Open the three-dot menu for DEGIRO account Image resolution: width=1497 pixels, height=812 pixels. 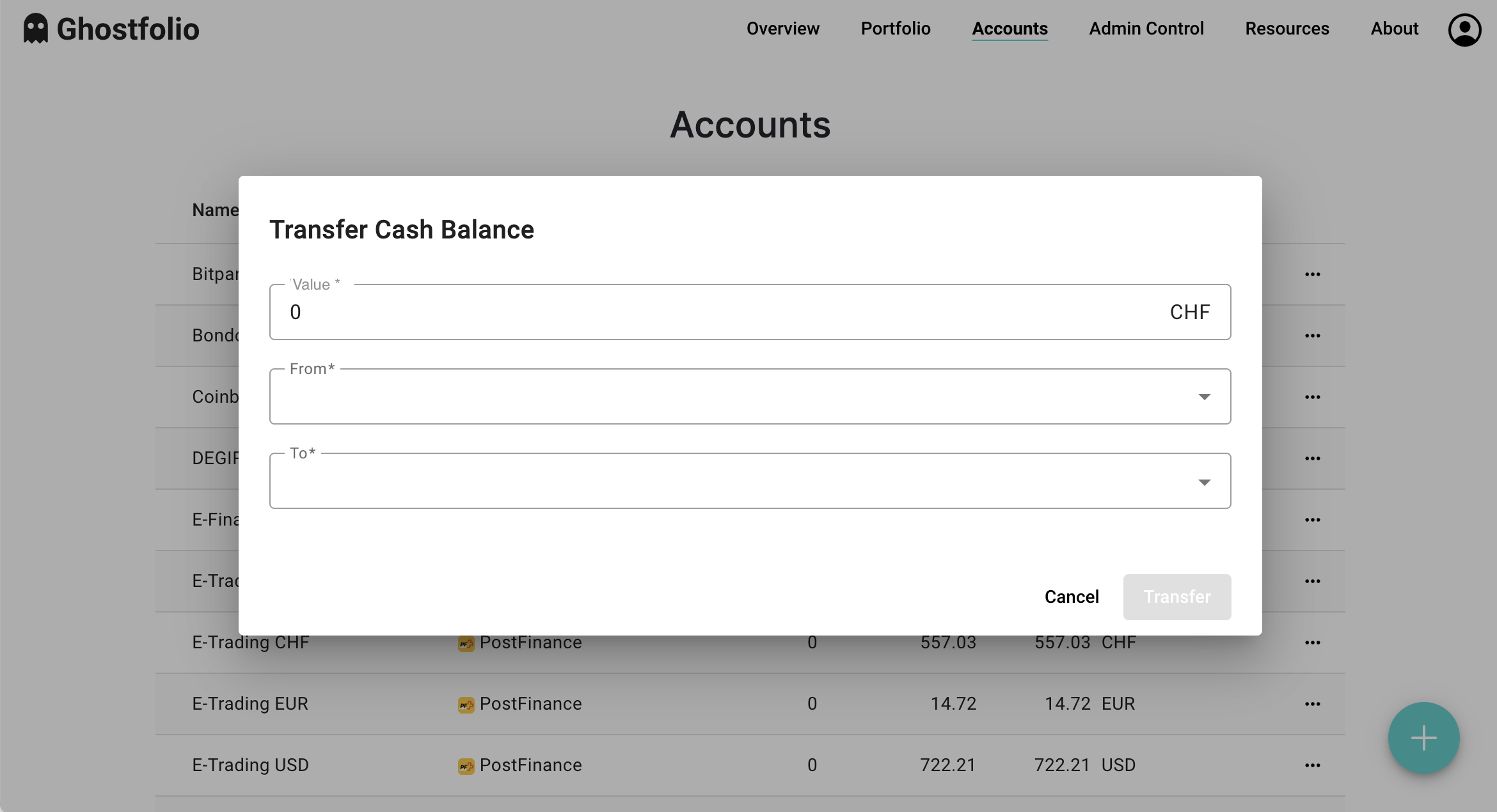pyautogui.click(x=1313, y=458)
